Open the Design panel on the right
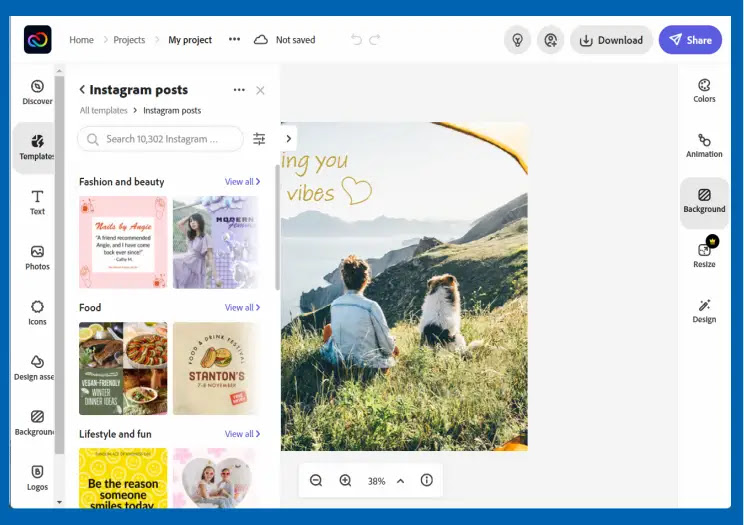Screen dimensions: 744x525 point(704,311)
